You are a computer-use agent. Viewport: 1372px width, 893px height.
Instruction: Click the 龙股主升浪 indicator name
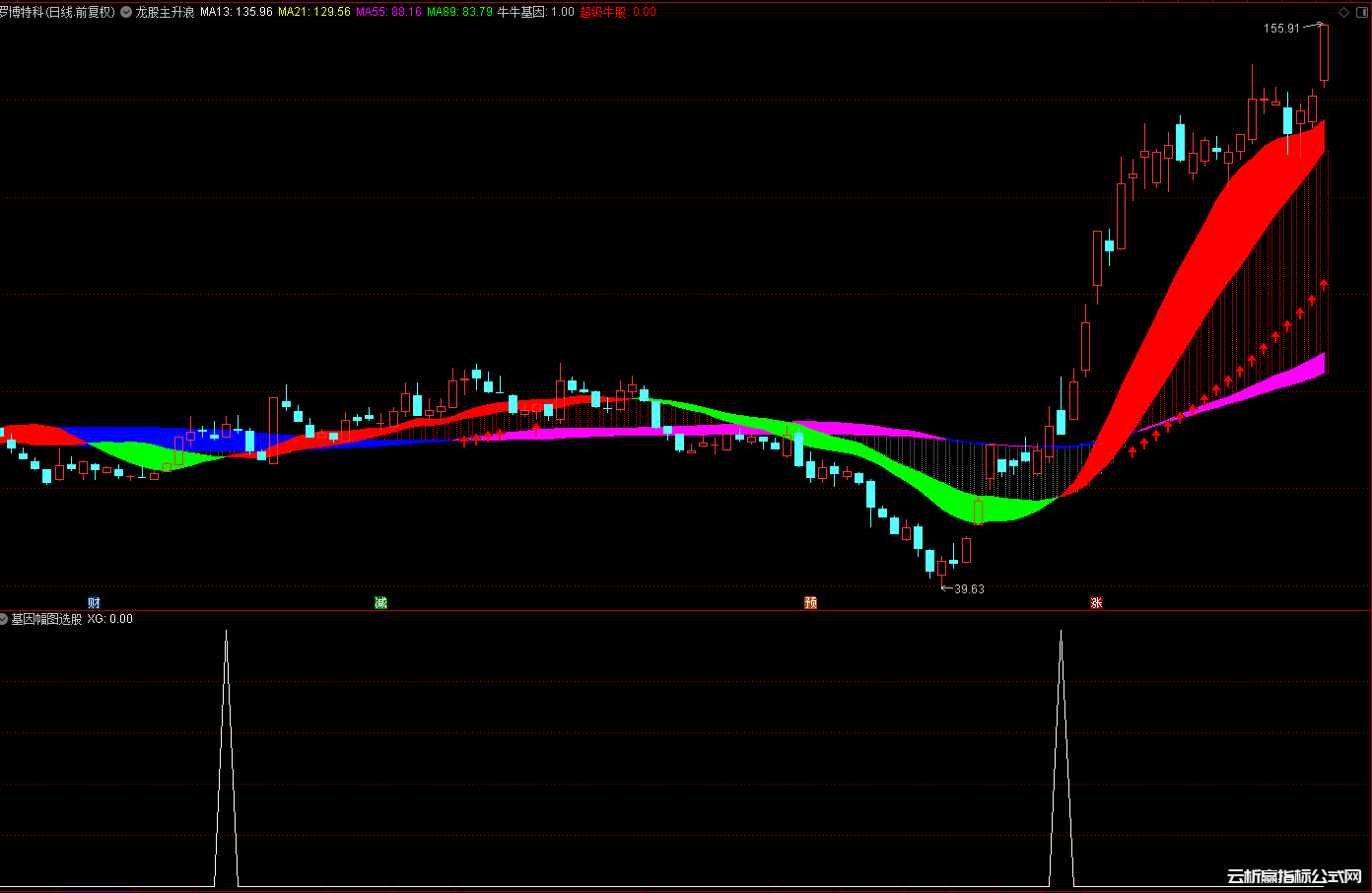(x=165, y=12)
